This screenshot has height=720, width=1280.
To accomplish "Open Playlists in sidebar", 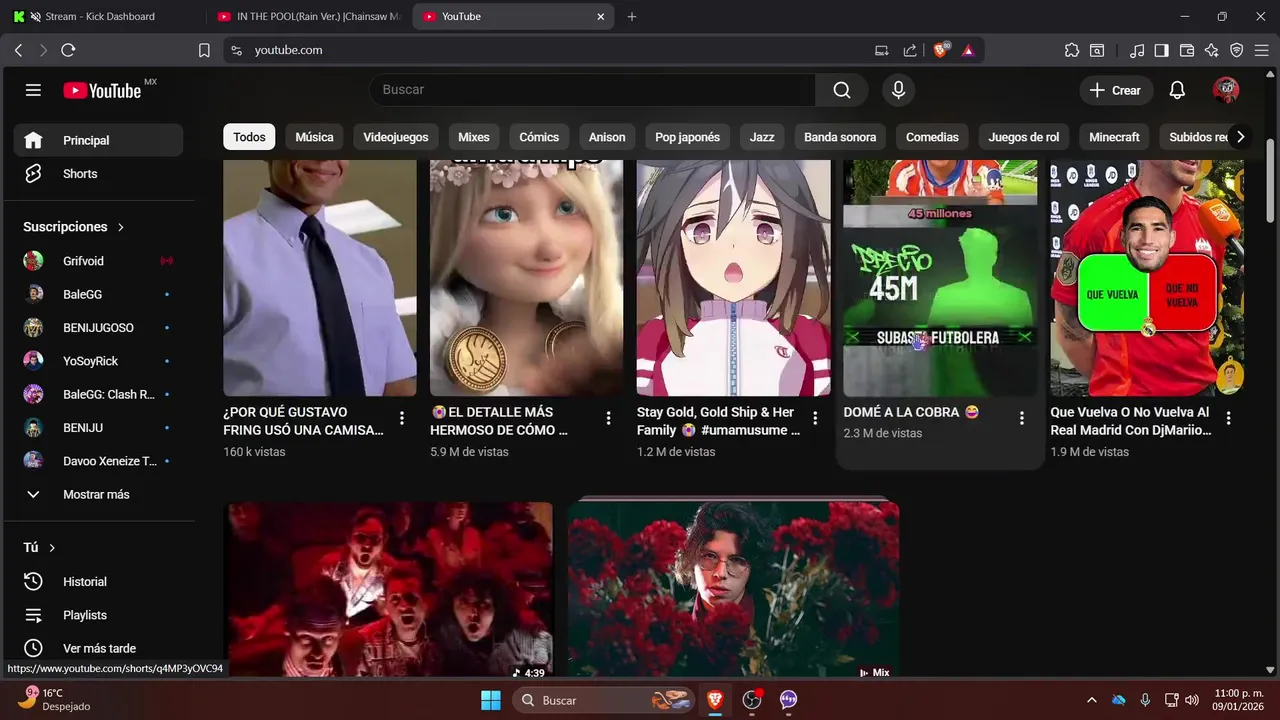I will pos(98,615).
